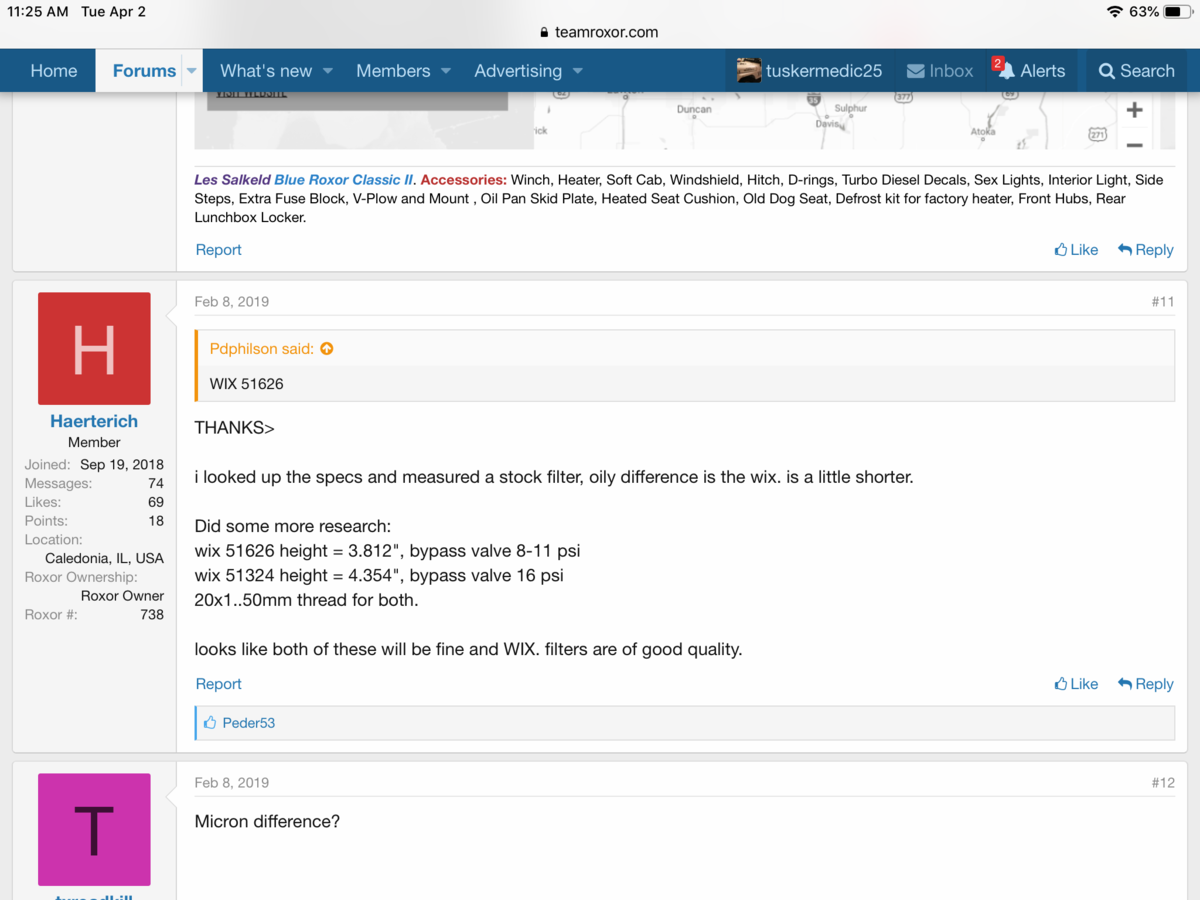Open the What's new dropdown chevron
The height and width of the screenshot is (900, 1200).
tap(327, 72)
